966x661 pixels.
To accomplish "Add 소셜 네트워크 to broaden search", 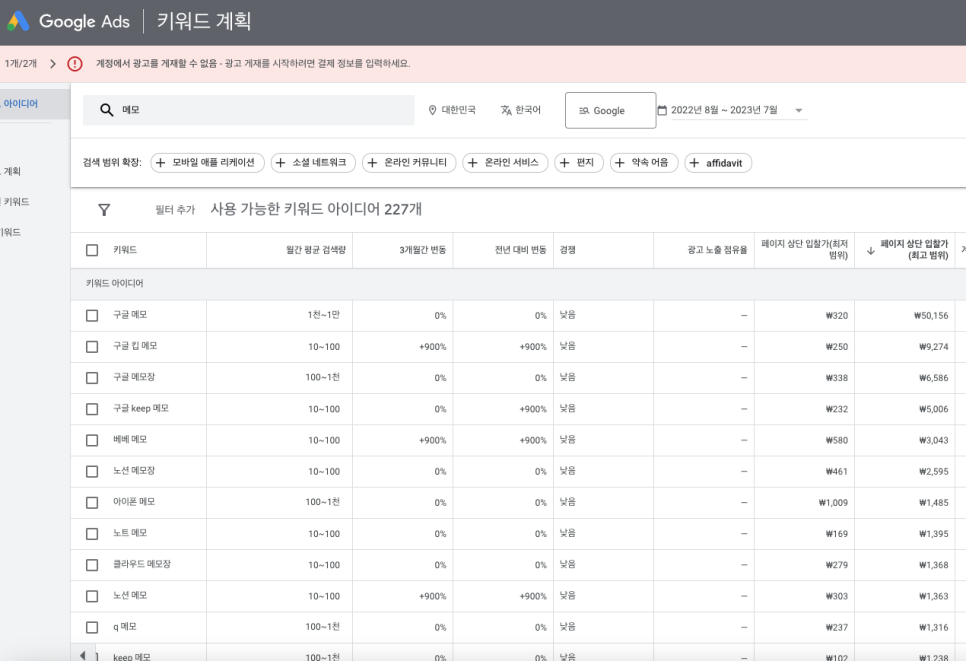I will (x=313, y=163).
